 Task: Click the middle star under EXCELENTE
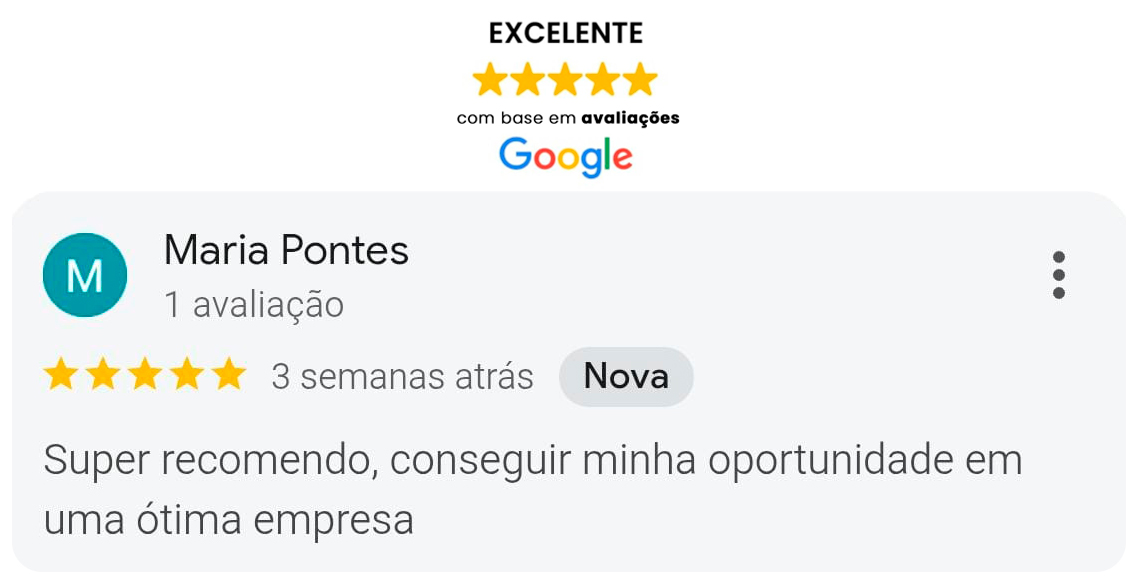565,79
